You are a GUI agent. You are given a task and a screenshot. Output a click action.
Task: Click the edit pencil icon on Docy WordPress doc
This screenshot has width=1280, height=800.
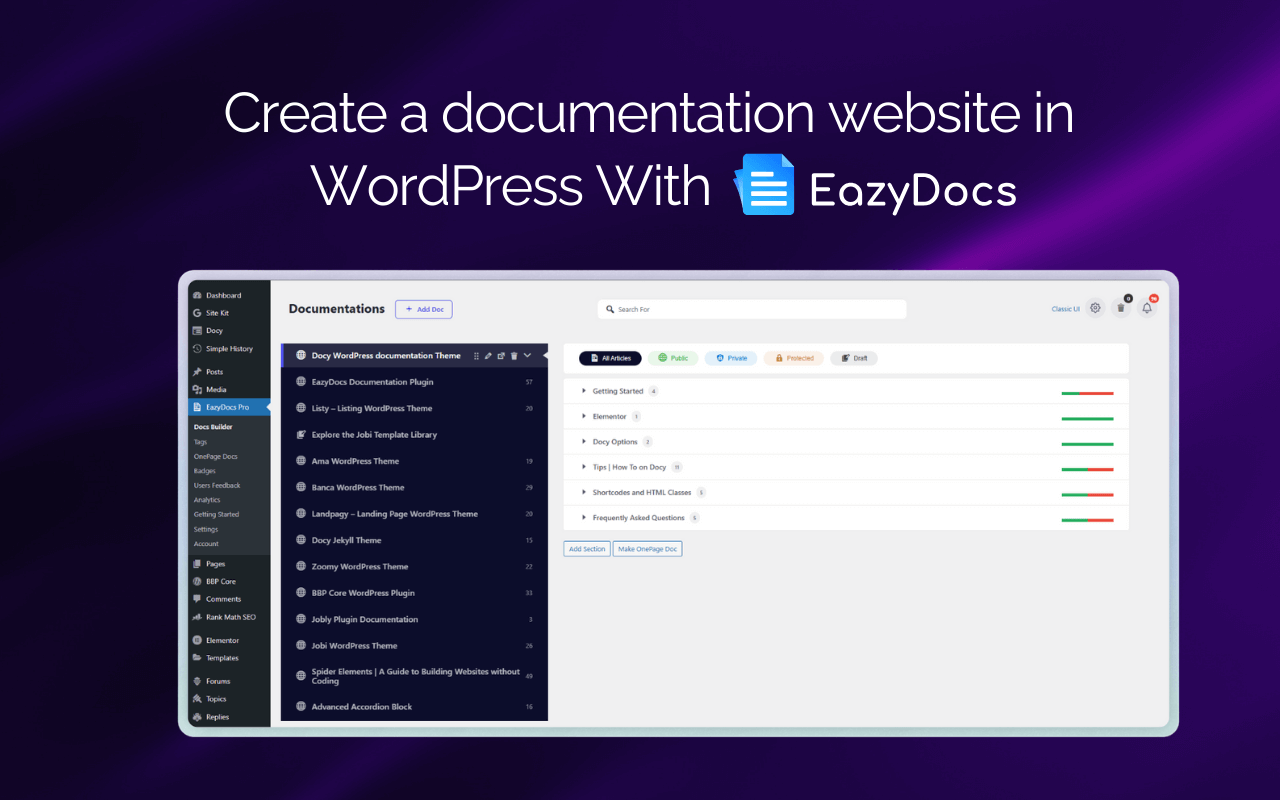(488, 355)
